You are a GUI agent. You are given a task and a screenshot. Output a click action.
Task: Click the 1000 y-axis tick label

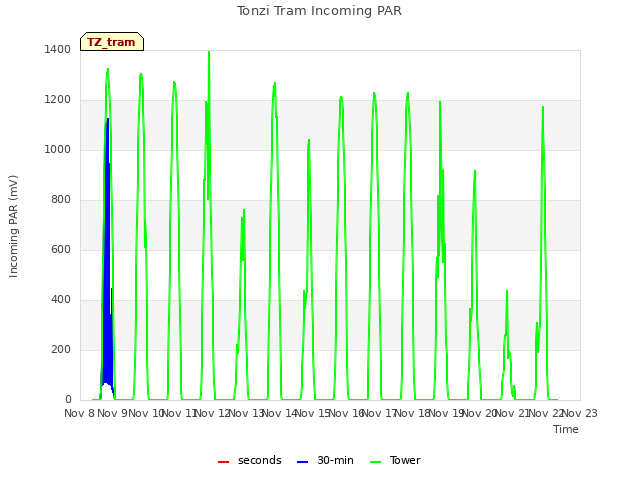58,149
